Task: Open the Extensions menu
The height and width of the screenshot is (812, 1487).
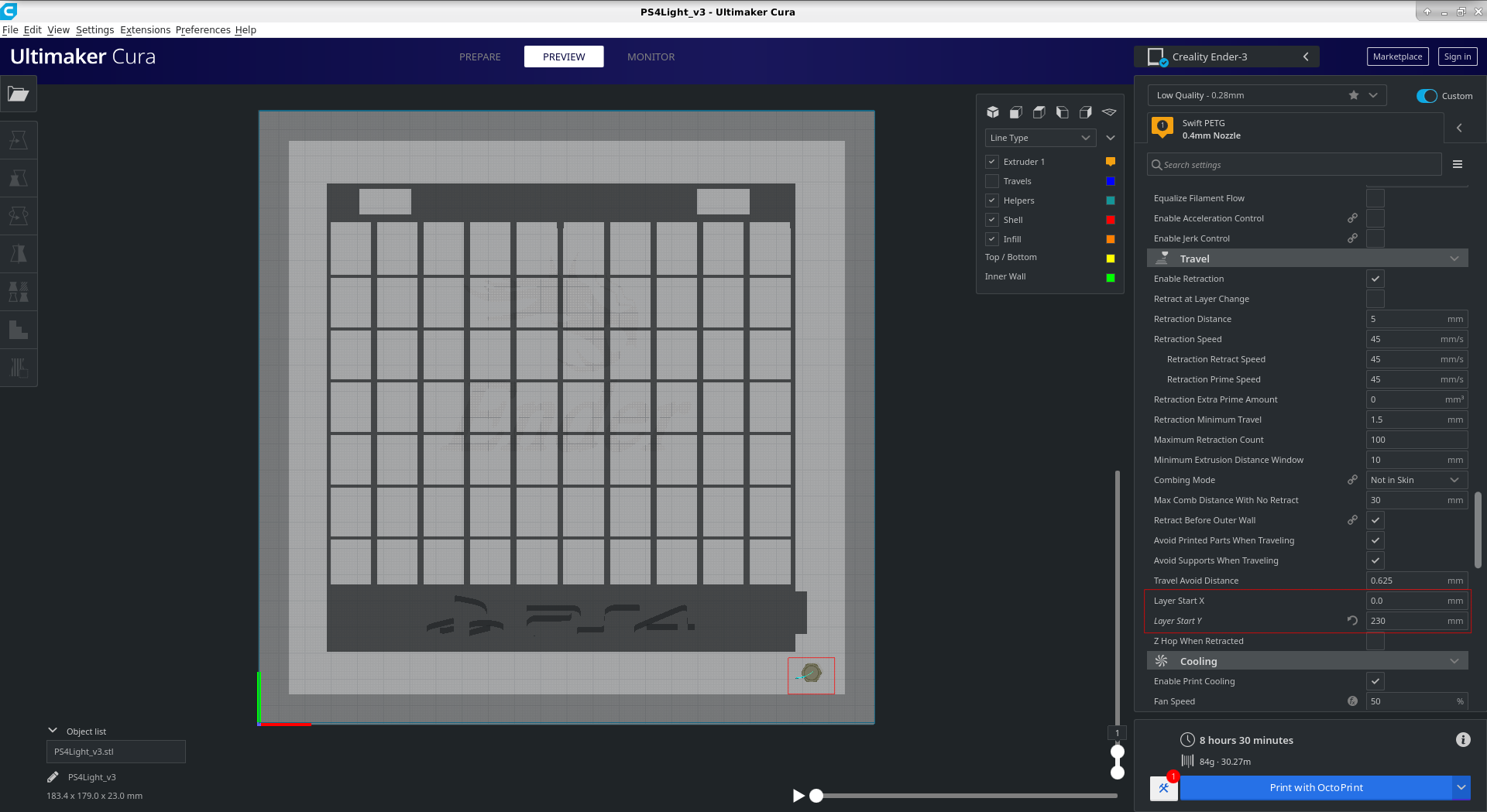Action: tap(145, 30)
